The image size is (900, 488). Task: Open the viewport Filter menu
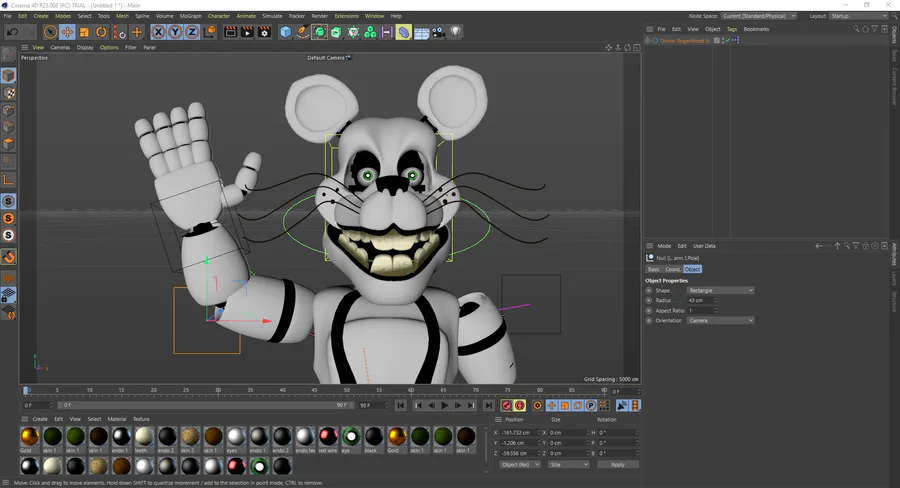point(131,48)
